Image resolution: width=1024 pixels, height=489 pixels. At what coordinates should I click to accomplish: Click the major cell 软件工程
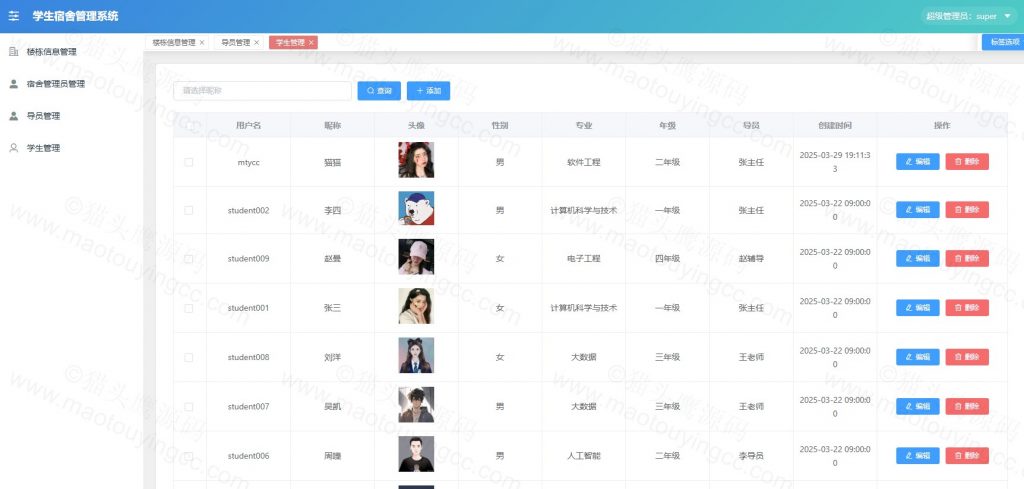pos(583,162)
